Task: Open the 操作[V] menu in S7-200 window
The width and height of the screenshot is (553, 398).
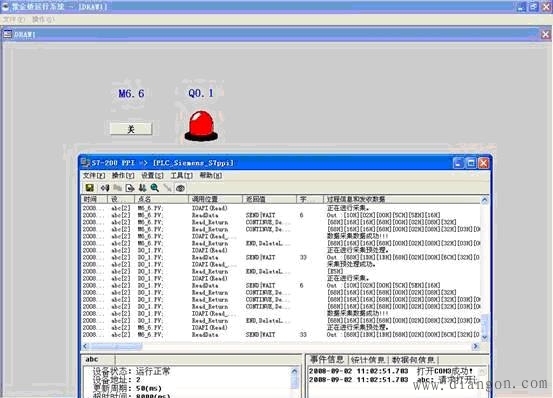Action: 123,175
